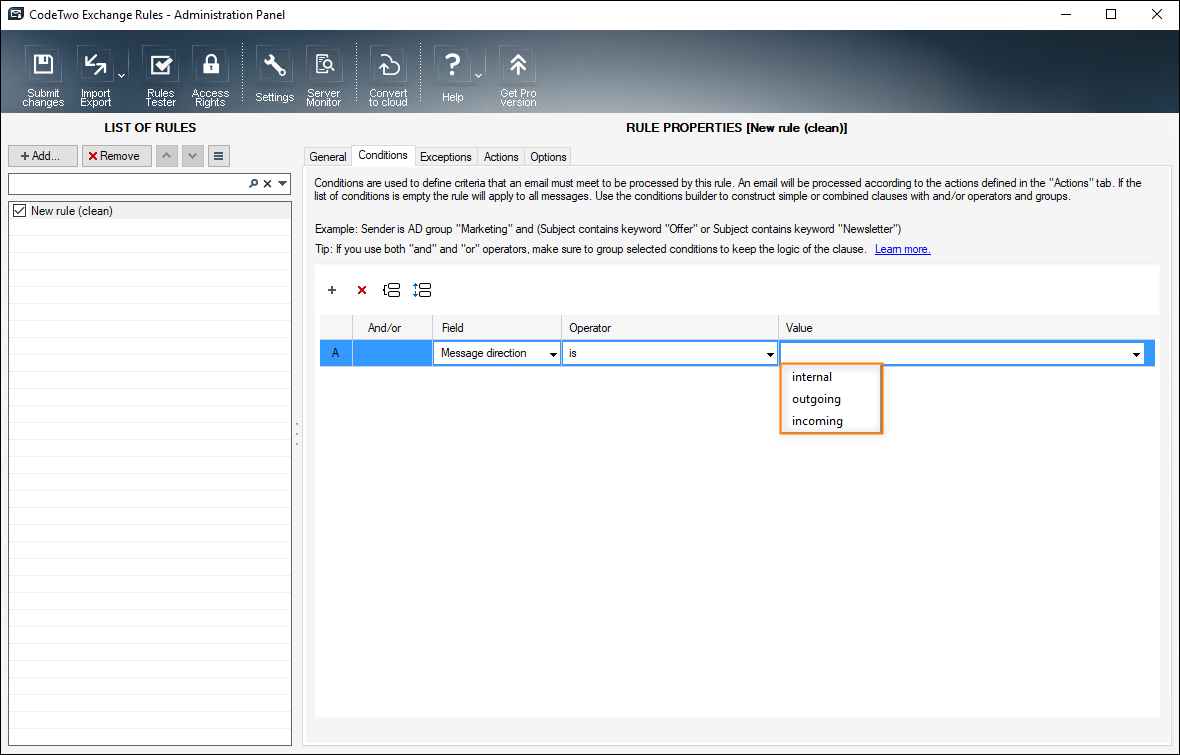Expand the Import Export dropdown arrow

121,75
